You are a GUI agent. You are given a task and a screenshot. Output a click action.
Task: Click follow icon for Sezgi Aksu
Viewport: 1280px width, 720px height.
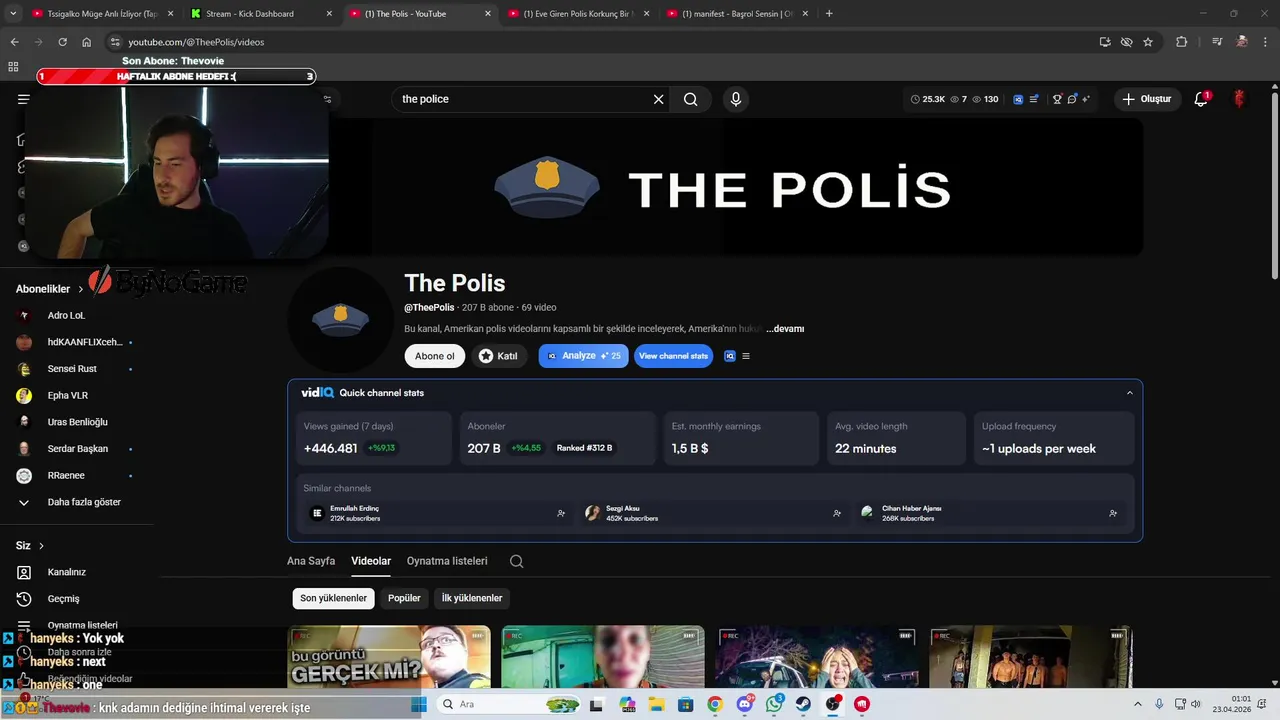pos(837,513)
